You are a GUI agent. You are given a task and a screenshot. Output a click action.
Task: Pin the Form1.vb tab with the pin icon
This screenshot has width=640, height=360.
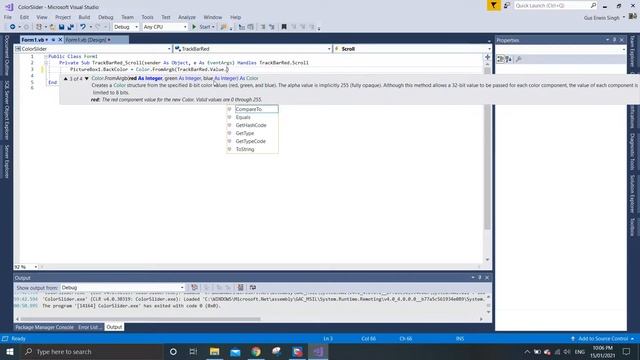pyautogui.click(x=53, y=40)
